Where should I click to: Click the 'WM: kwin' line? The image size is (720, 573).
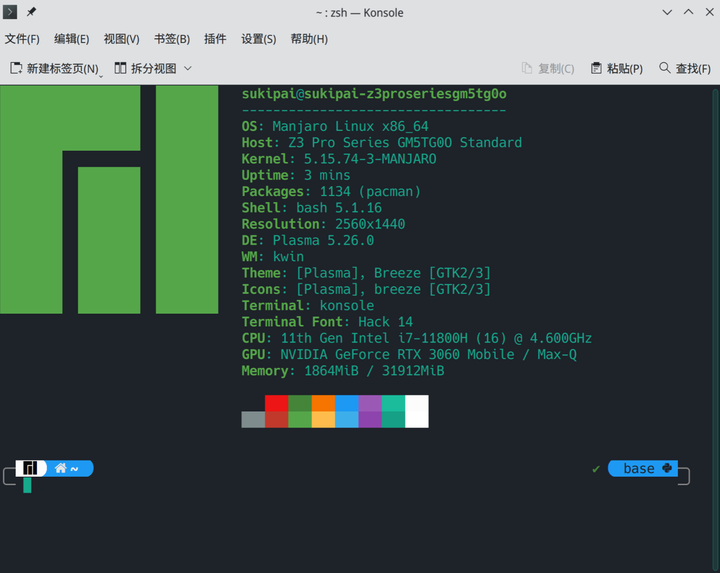(x=273, y=257)
